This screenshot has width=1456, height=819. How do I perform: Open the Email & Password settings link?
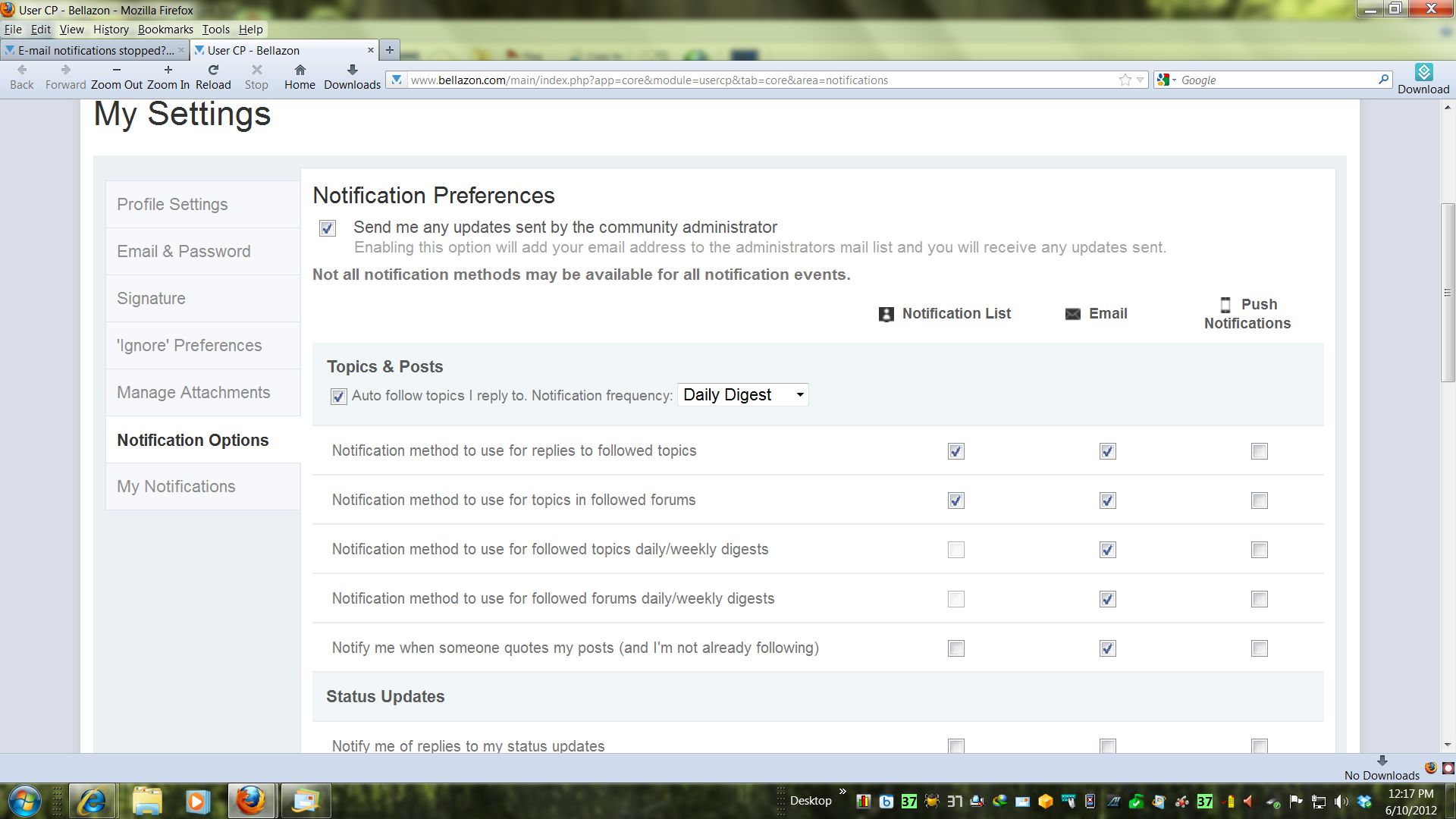[184, 252]
